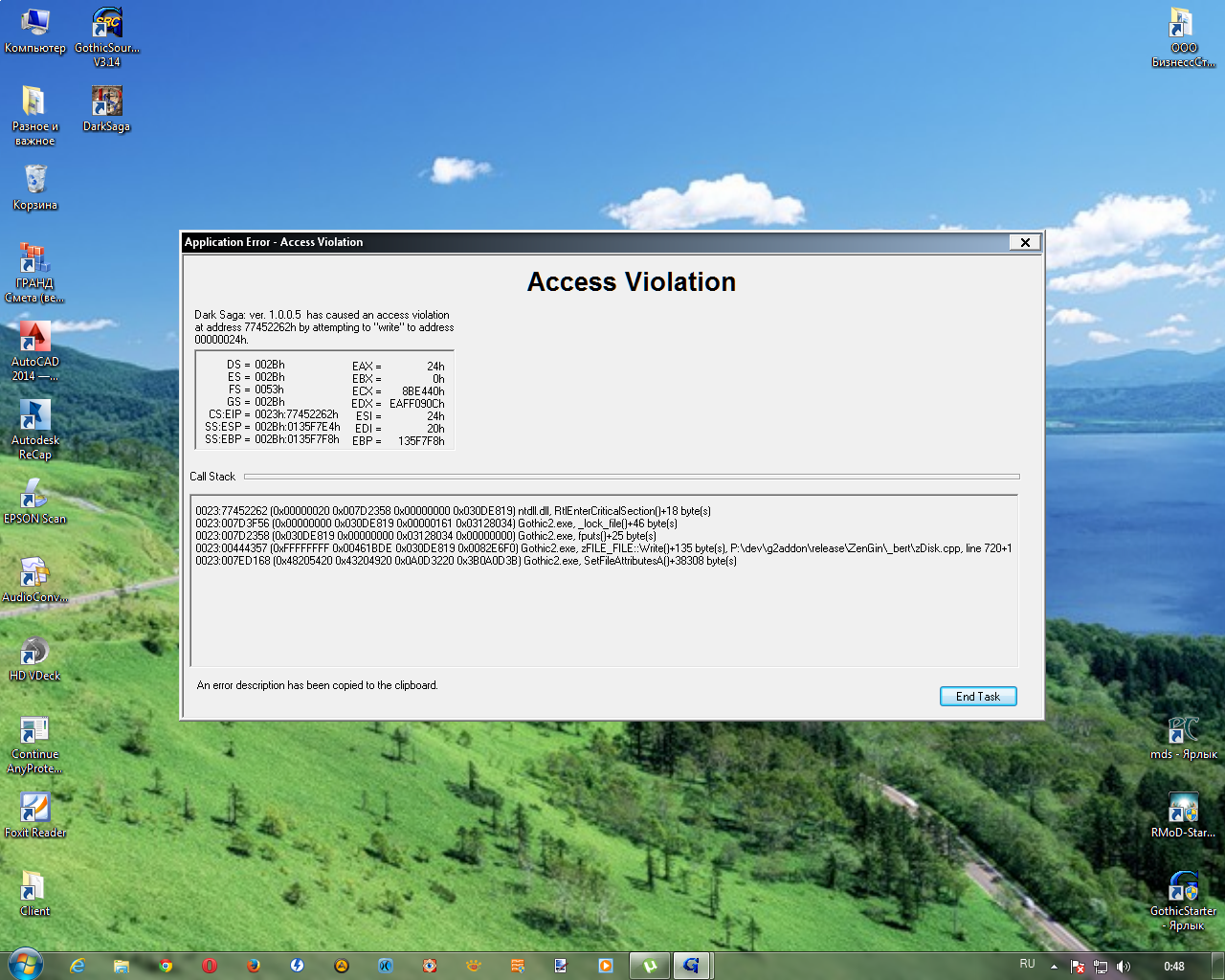The width and height of the screenshot is (1225, 980).
Task: Launch the Autodesk ReCap shortcut
Action: (x=34, y=429)
